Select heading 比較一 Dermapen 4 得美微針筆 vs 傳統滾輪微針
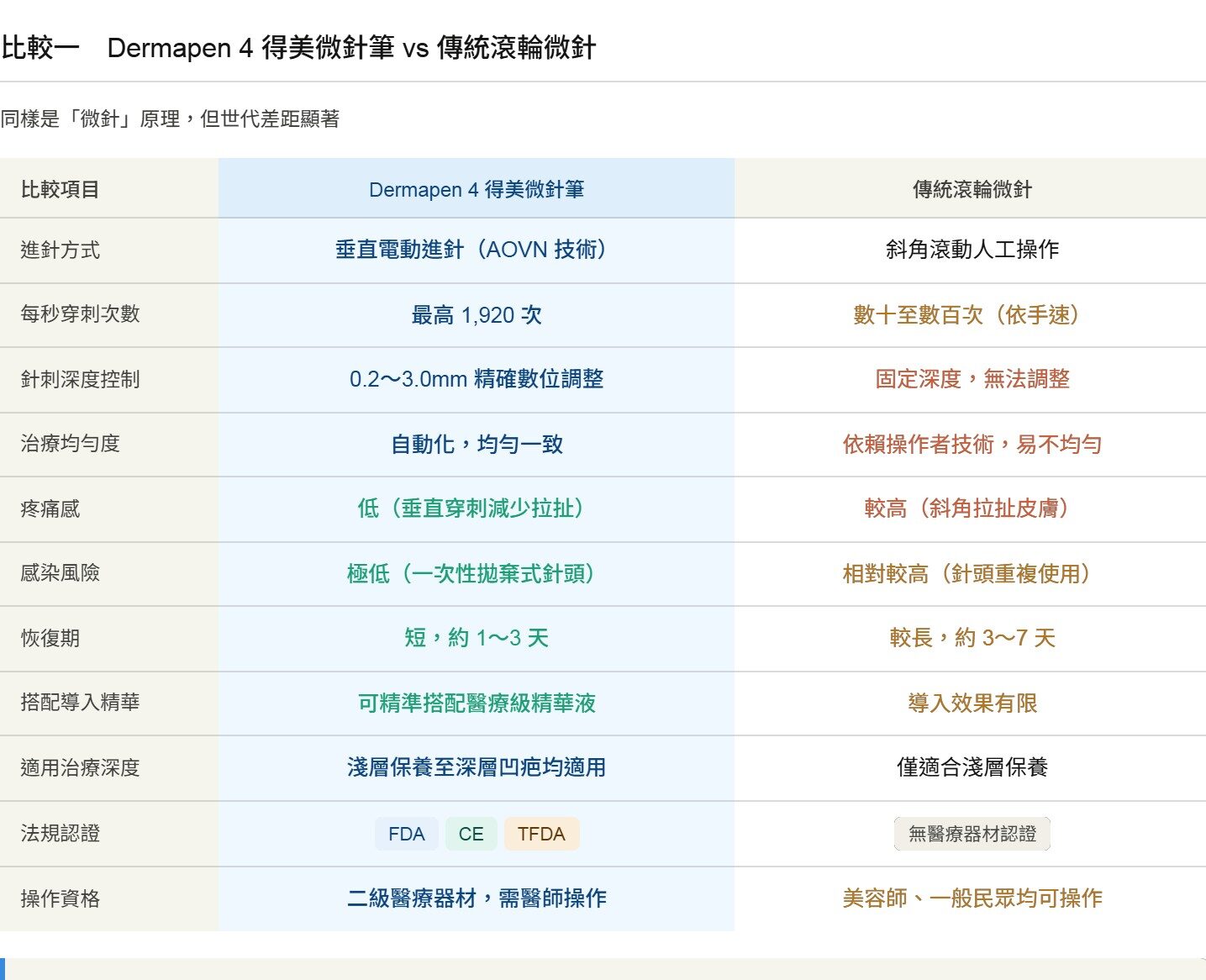Viewport: 1206px width, 980px height. (x=298, y=47)
